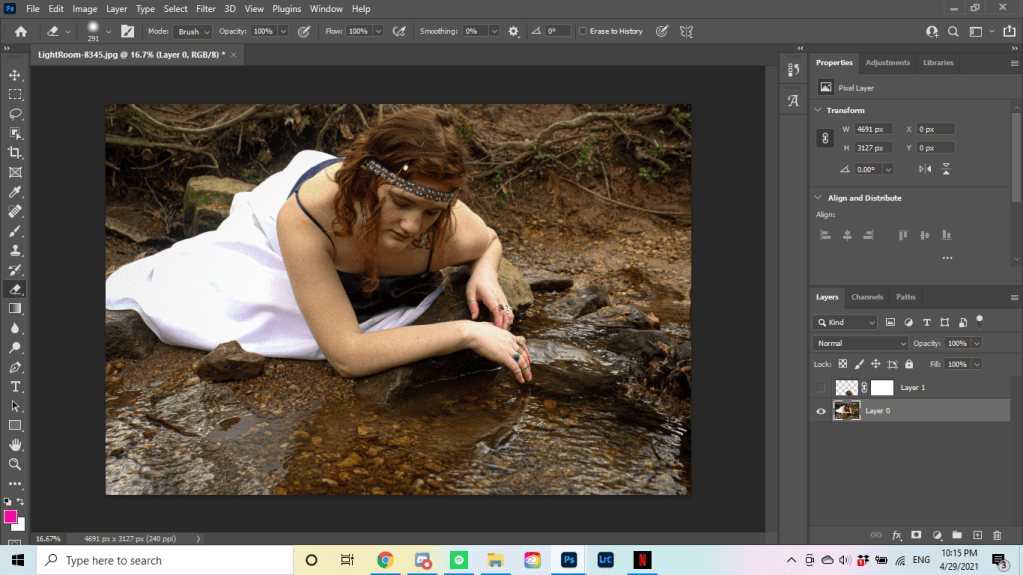Open the eraser Mode dropdown

point(193,31)
